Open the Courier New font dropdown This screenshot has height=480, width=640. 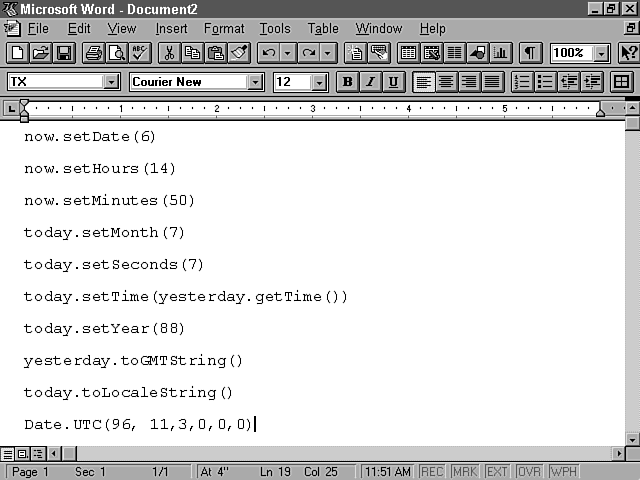point(255,82)
